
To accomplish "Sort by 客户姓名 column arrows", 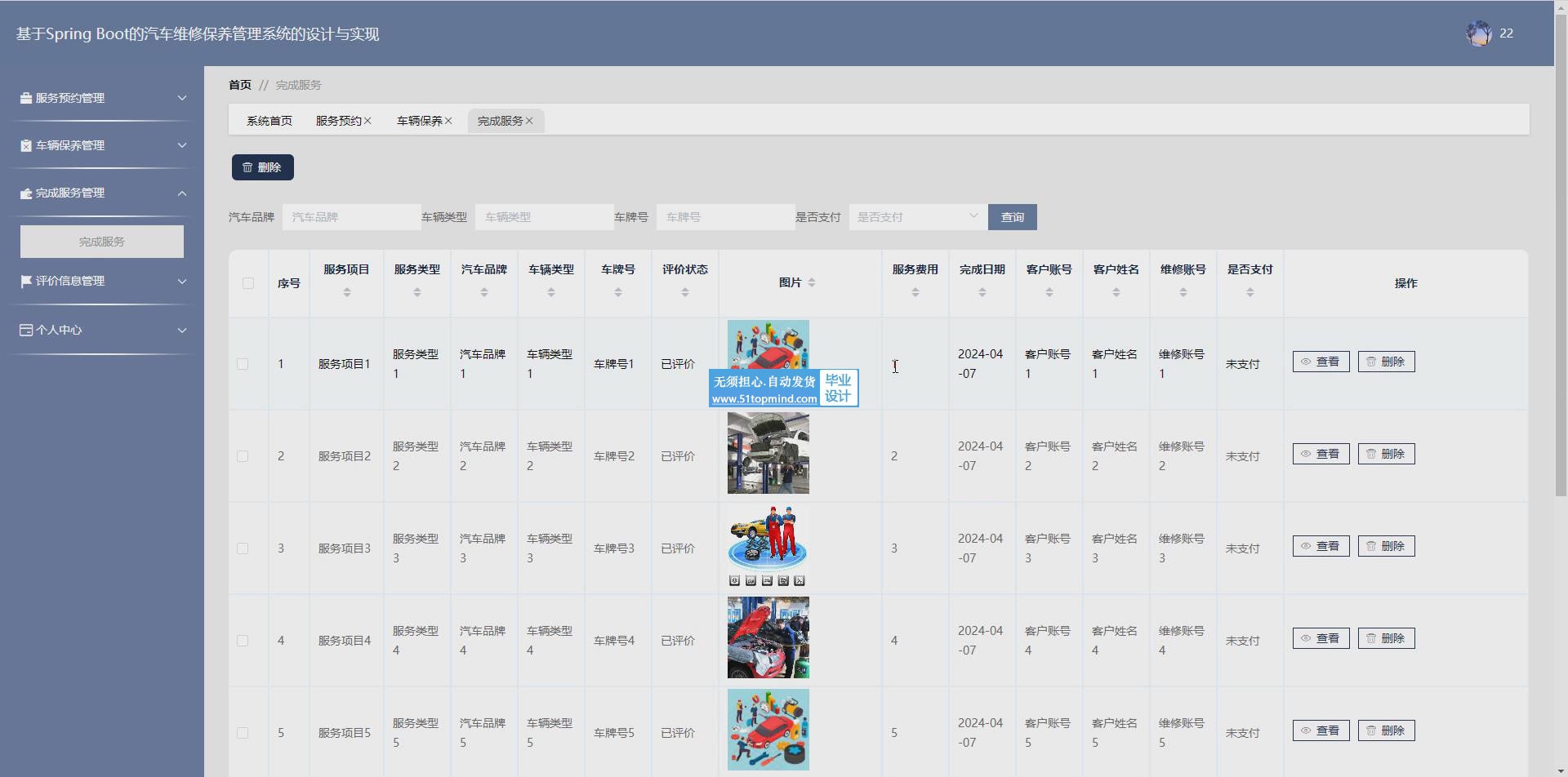I will pyautogui.click(x=1116, y=292).
